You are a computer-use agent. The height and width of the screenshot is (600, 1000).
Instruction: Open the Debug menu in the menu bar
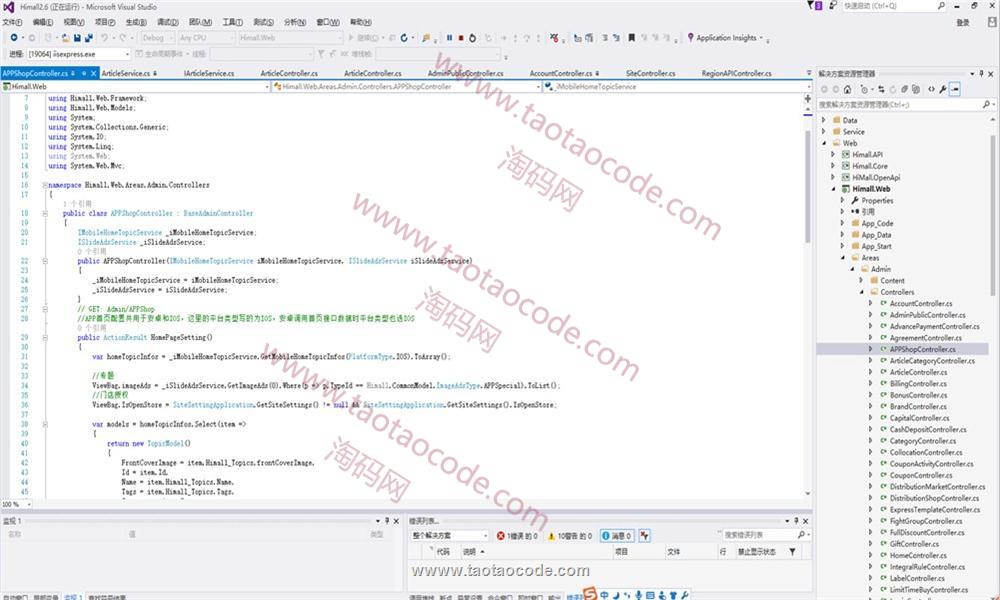(168, 21)
